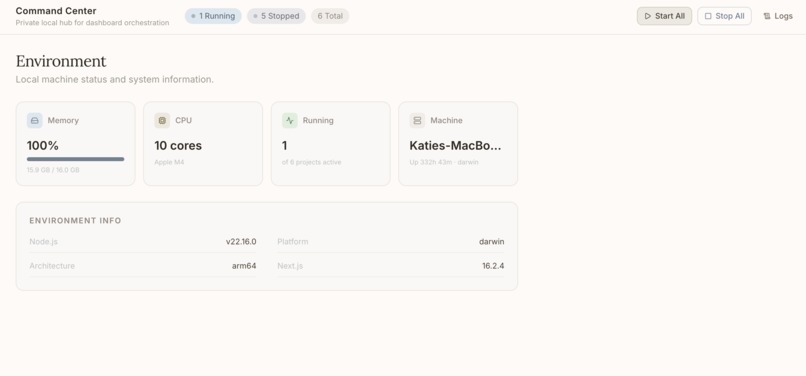Click the Node.js row label
The height and width of the screenshot is (376, 806).
[44, 241]
